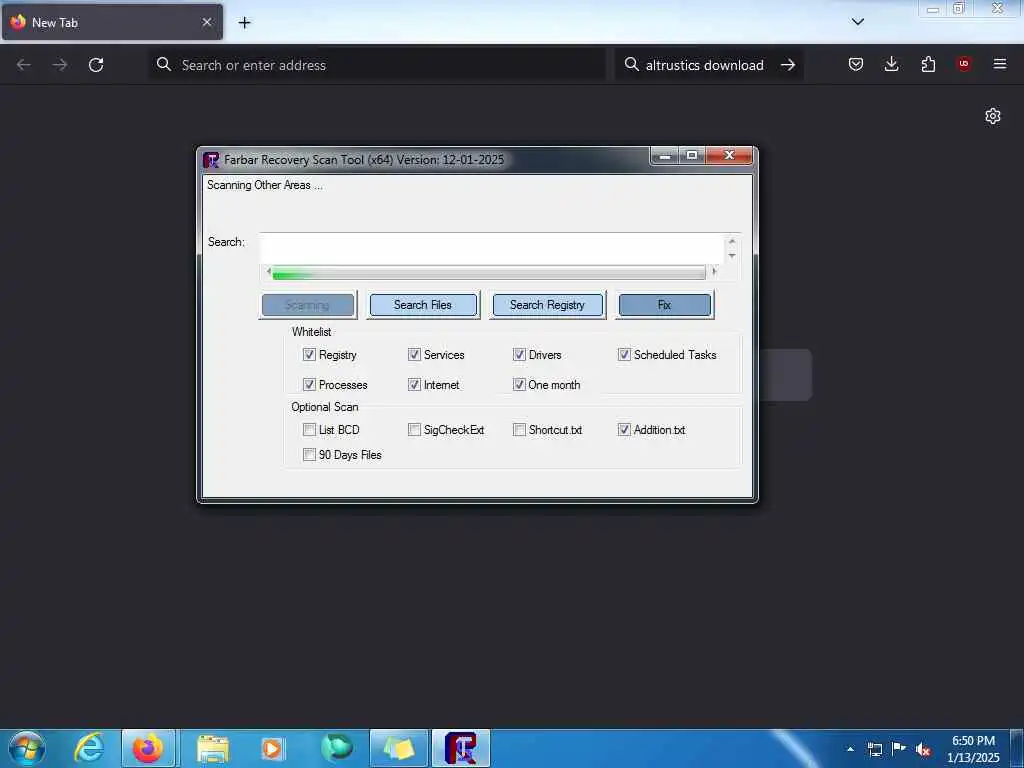Uncheck the Drivers whitelist checkbox
Viewport: 1024px width, 768px height.
pyautogui.click(x=519, y=355)
